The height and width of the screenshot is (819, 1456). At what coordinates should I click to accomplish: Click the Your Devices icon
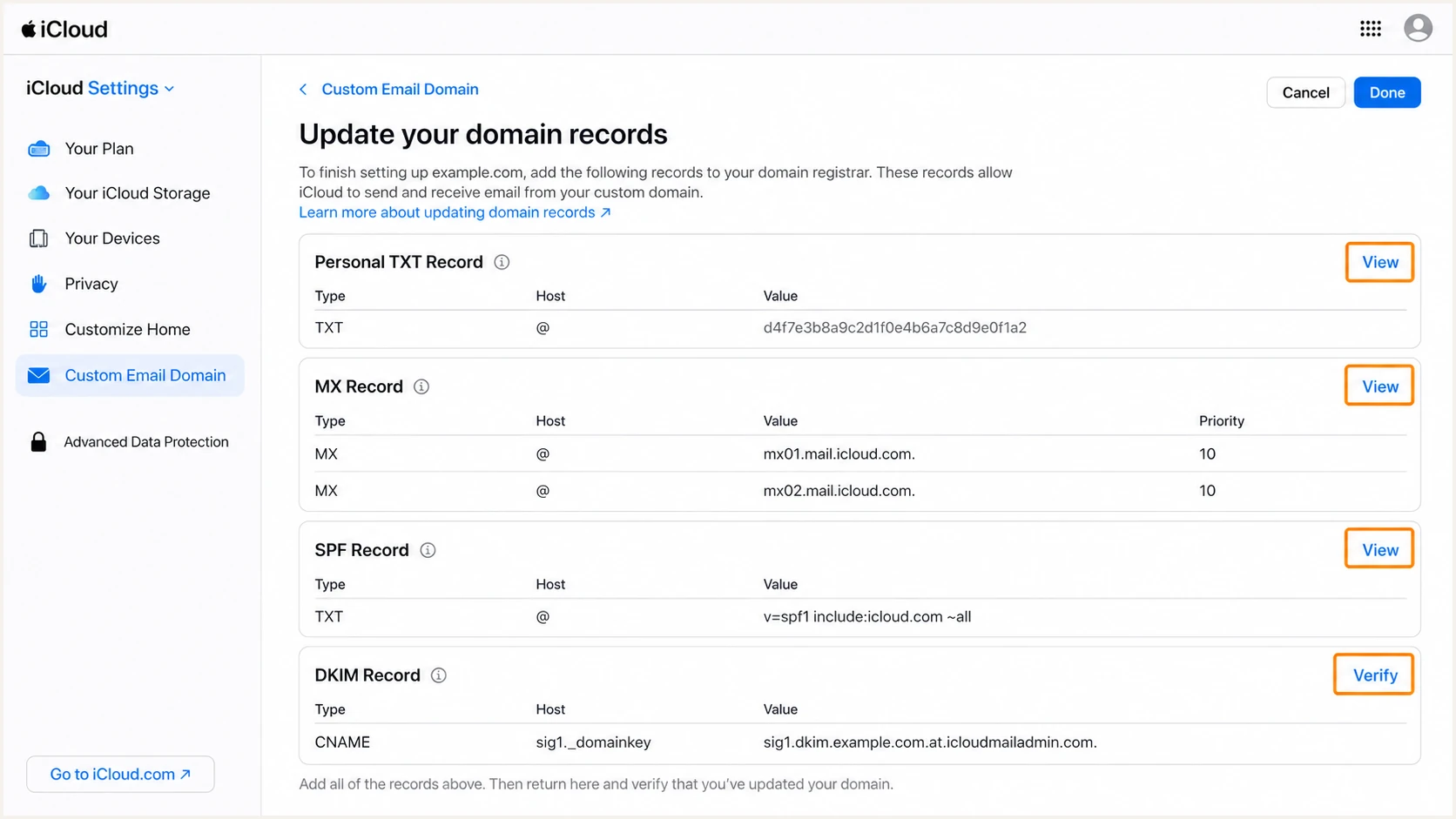tap(39, 238)
